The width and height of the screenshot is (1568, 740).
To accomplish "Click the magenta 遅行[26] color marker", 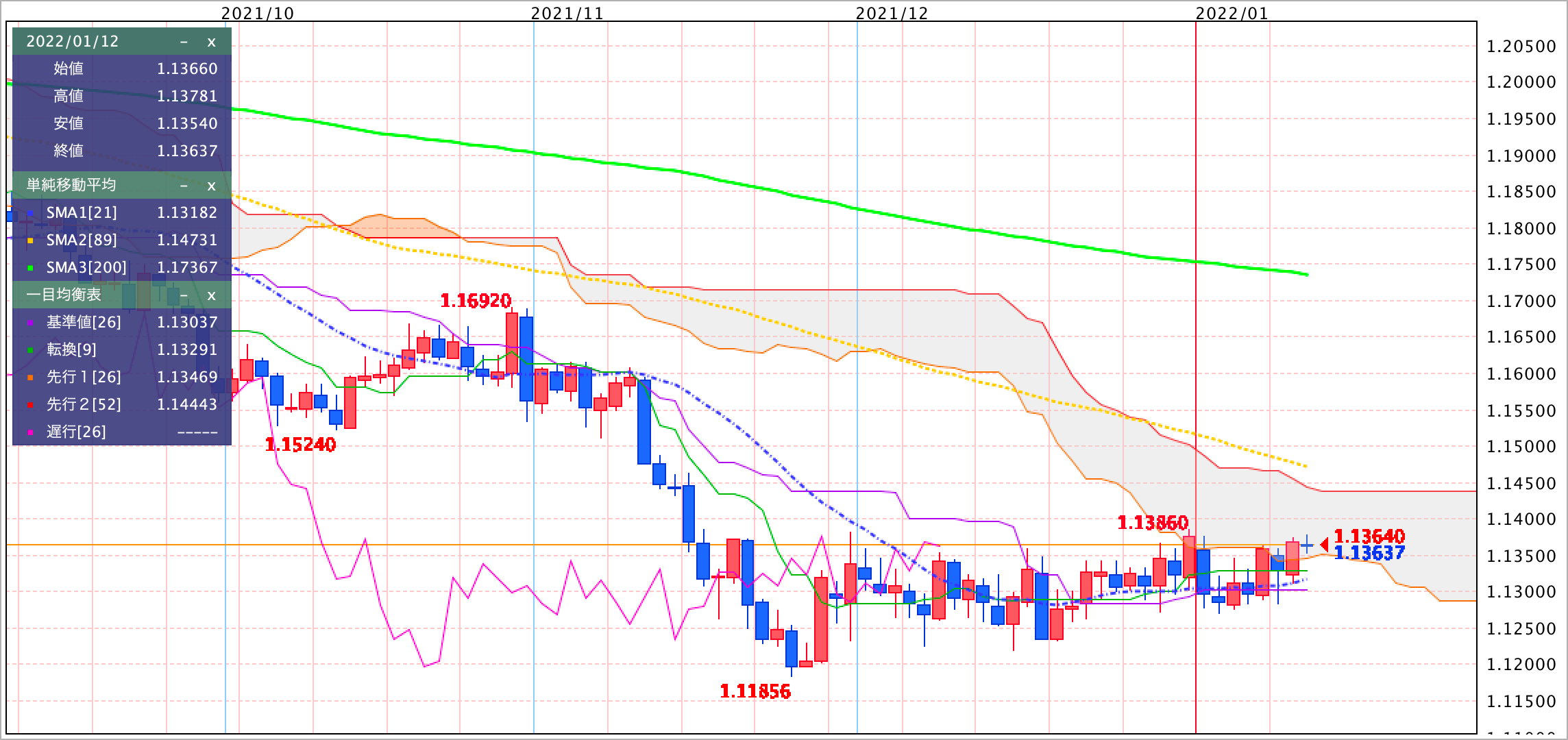I will click(x=30, y=433).
